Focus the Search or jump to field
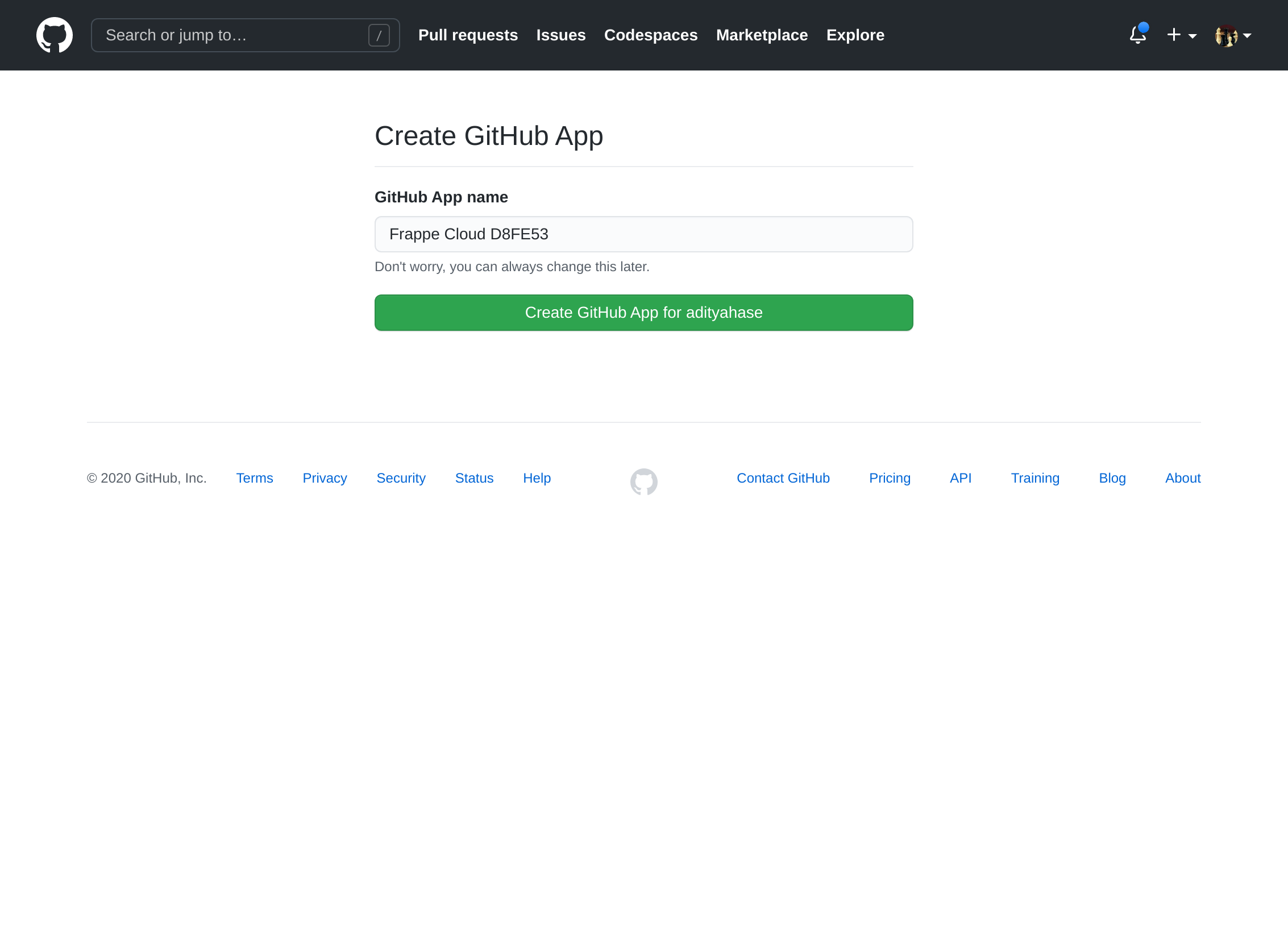 (x=246, y=35)
